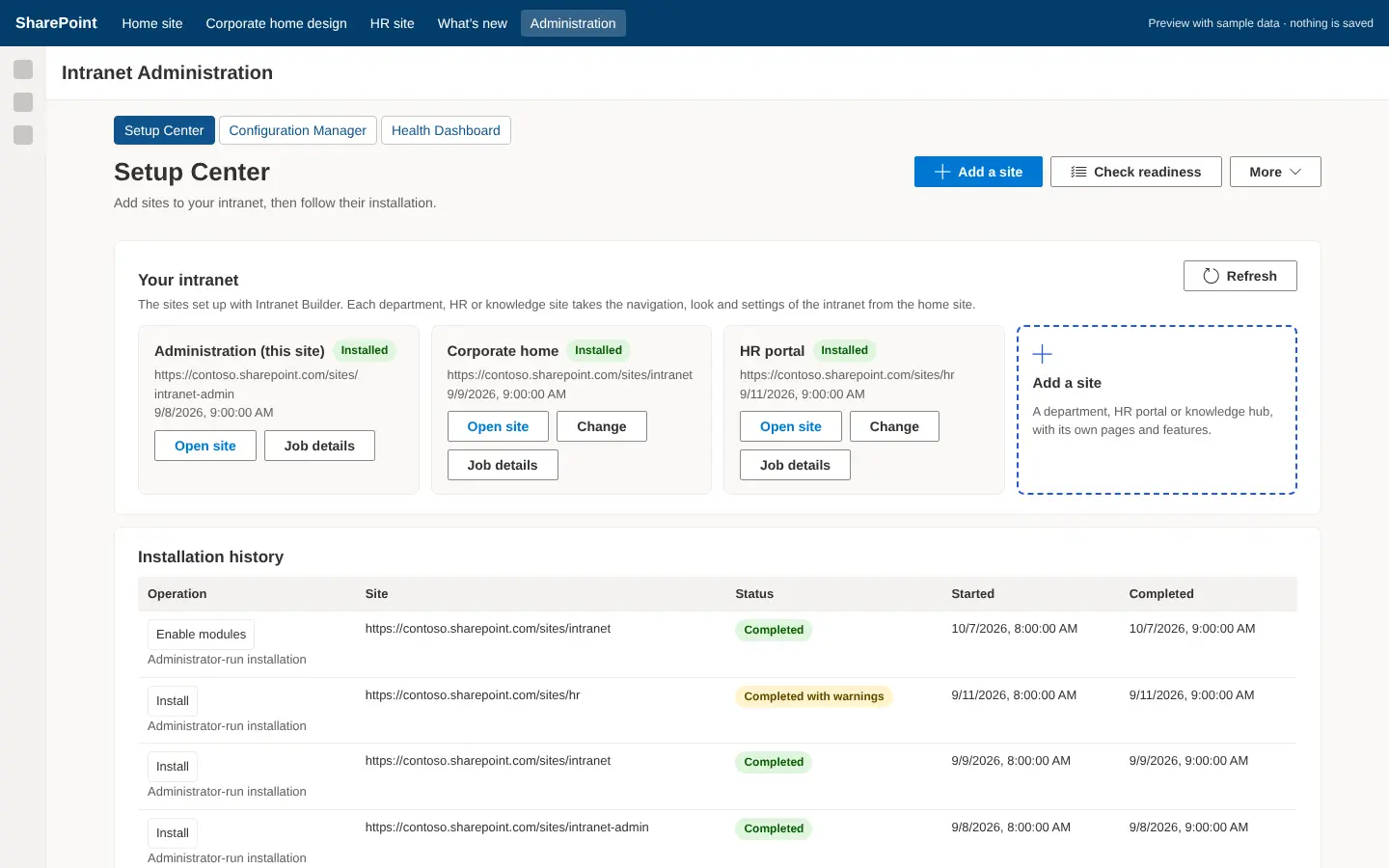Click the middle gray square in left sidebar
Image resolution: width=1389 pixels, height=868 pixels.
coord(23,102)
